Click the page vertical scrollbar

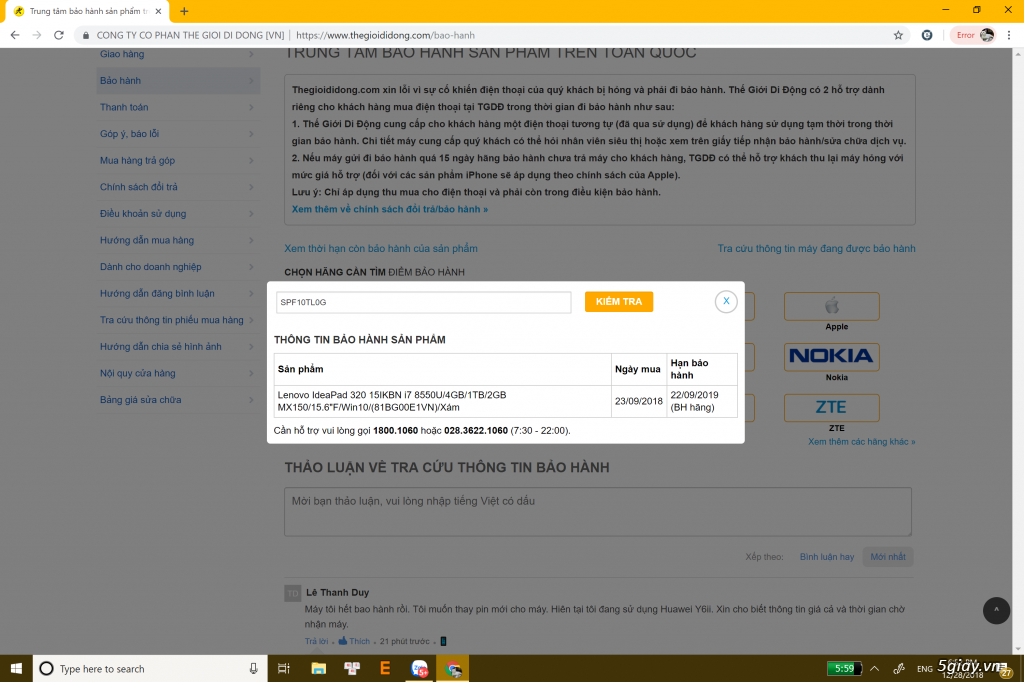[1018, 351]
